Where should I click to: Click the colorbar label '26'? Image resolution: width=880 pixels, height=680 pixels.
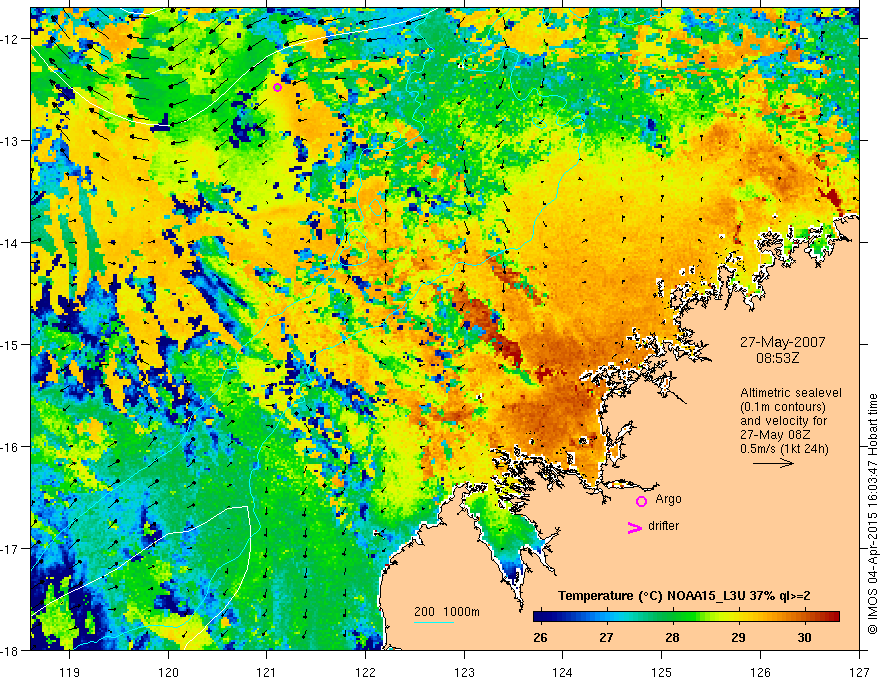coord(540,637)
